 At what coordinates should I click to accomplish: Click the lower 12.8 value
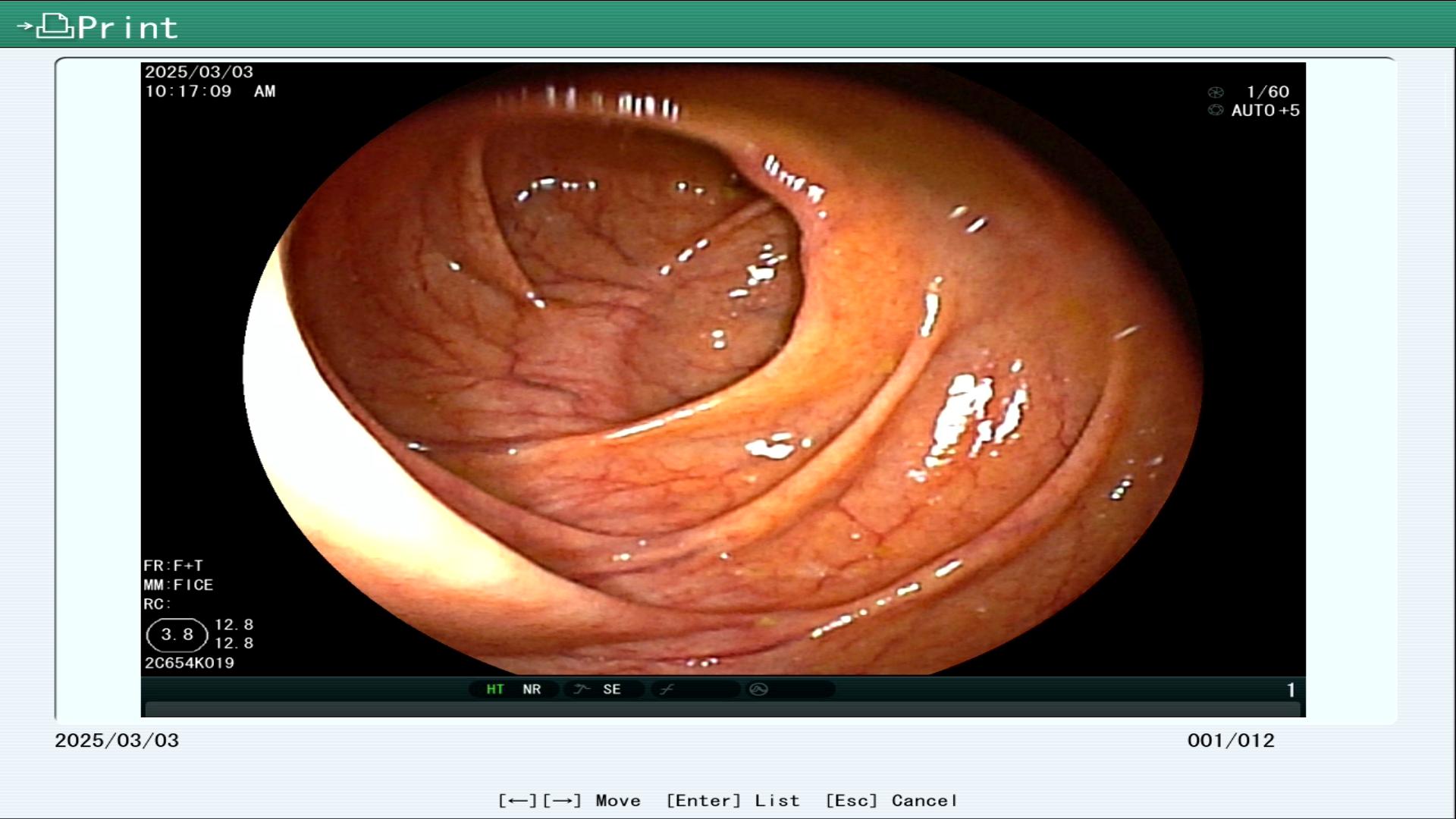point(234,643)
